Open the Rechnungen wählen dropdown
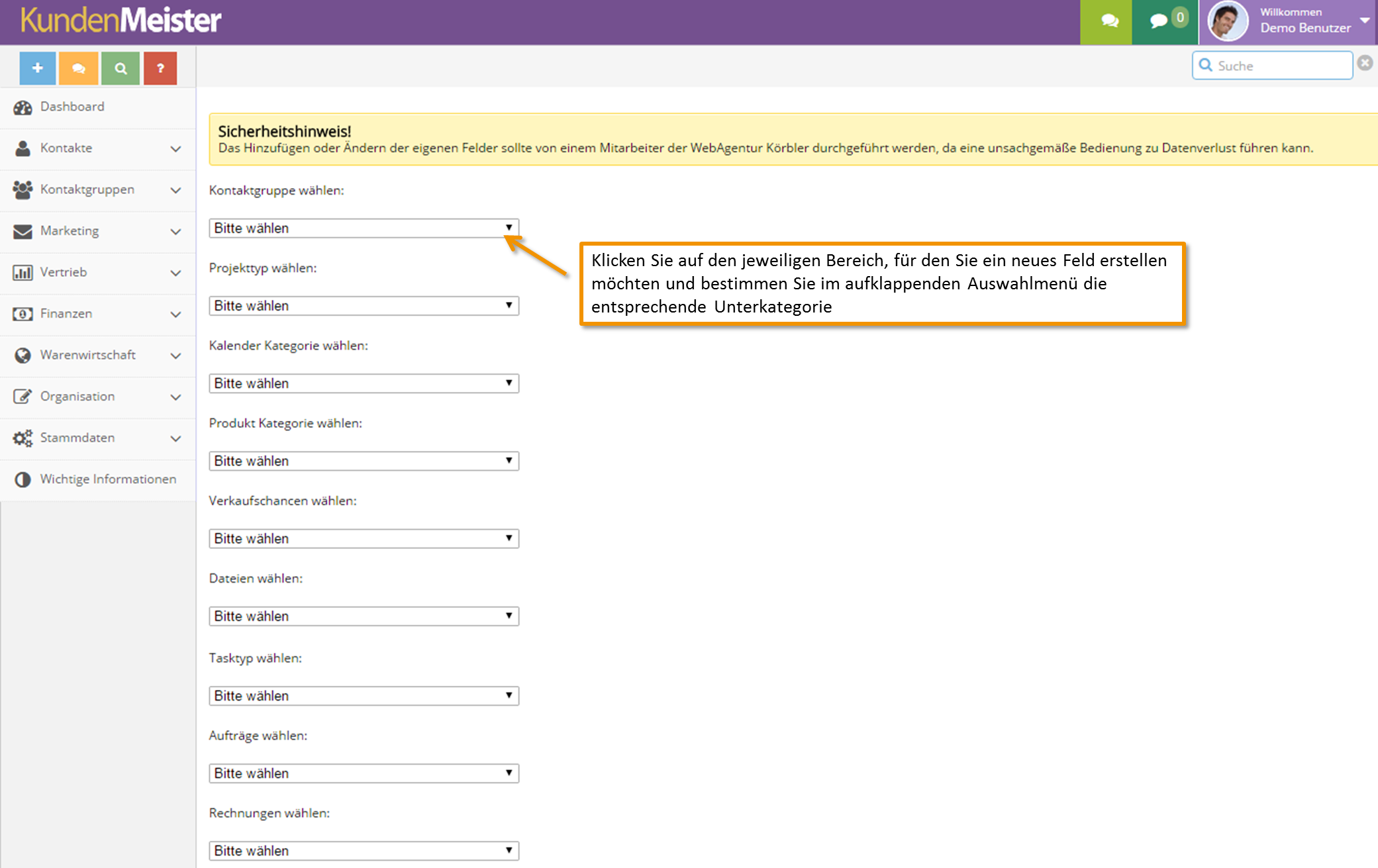The height and width of the screenshot is (868, 1378). point(364,850)
